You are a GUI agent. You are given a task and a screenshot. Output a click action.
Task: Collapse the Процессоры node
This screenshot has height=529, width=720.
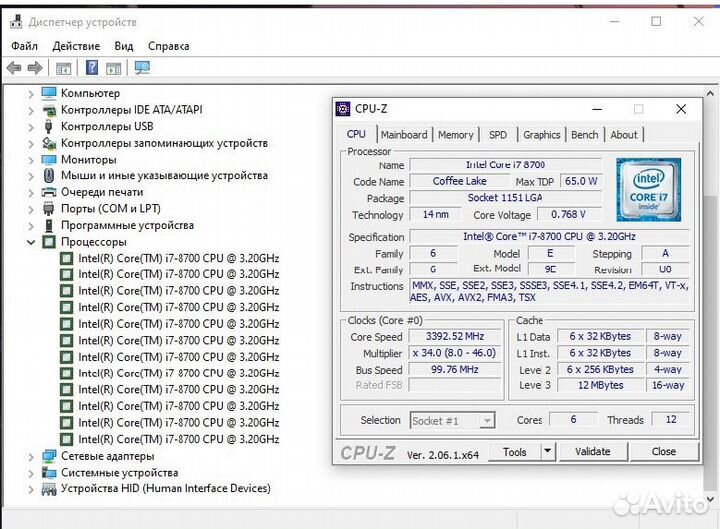[30, 242]
